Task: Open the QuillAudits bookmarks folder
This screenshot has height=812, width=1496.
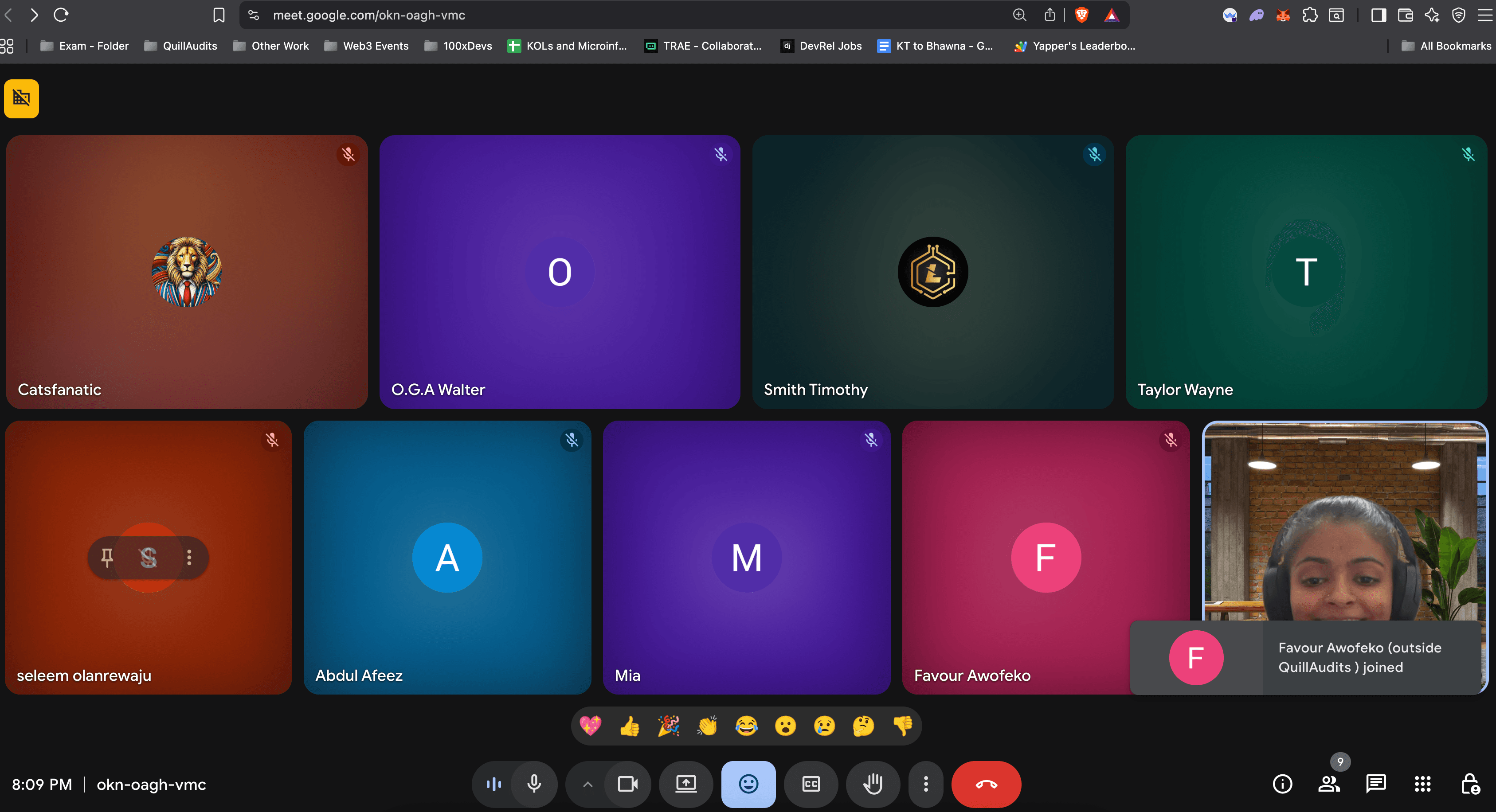Action: (180, 46)
